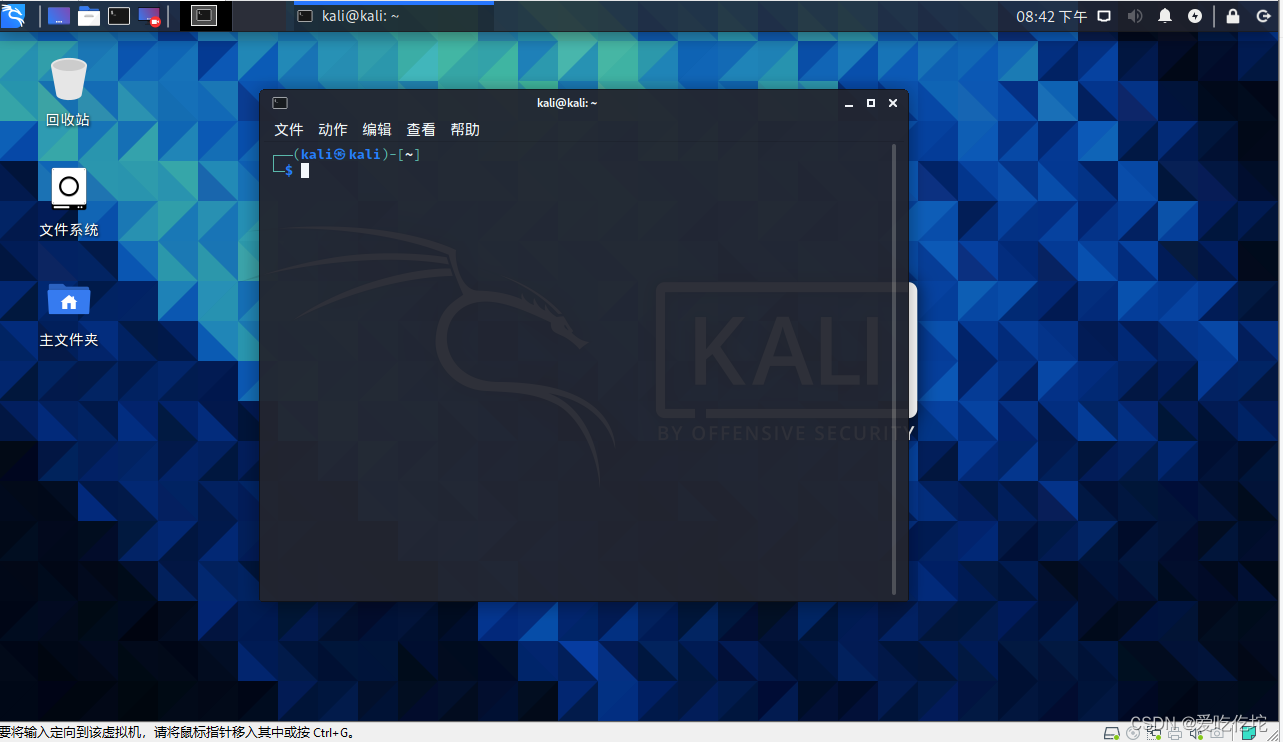Maximize the kali@kali terminal window
The width and height of the screenshot is (1283, 742).
pyautogui.click(x=871, y=103)
